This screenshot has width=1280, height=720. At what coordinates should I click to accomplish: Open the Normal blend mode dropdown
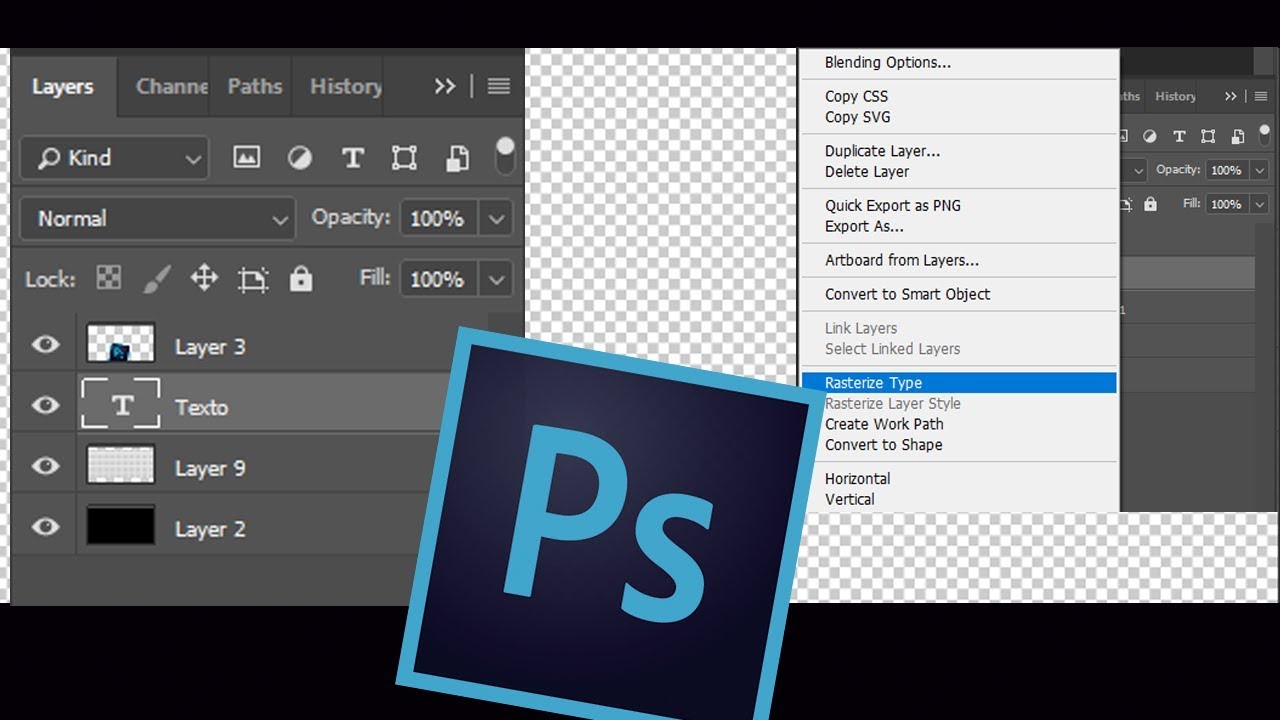[x=157, y=218]
